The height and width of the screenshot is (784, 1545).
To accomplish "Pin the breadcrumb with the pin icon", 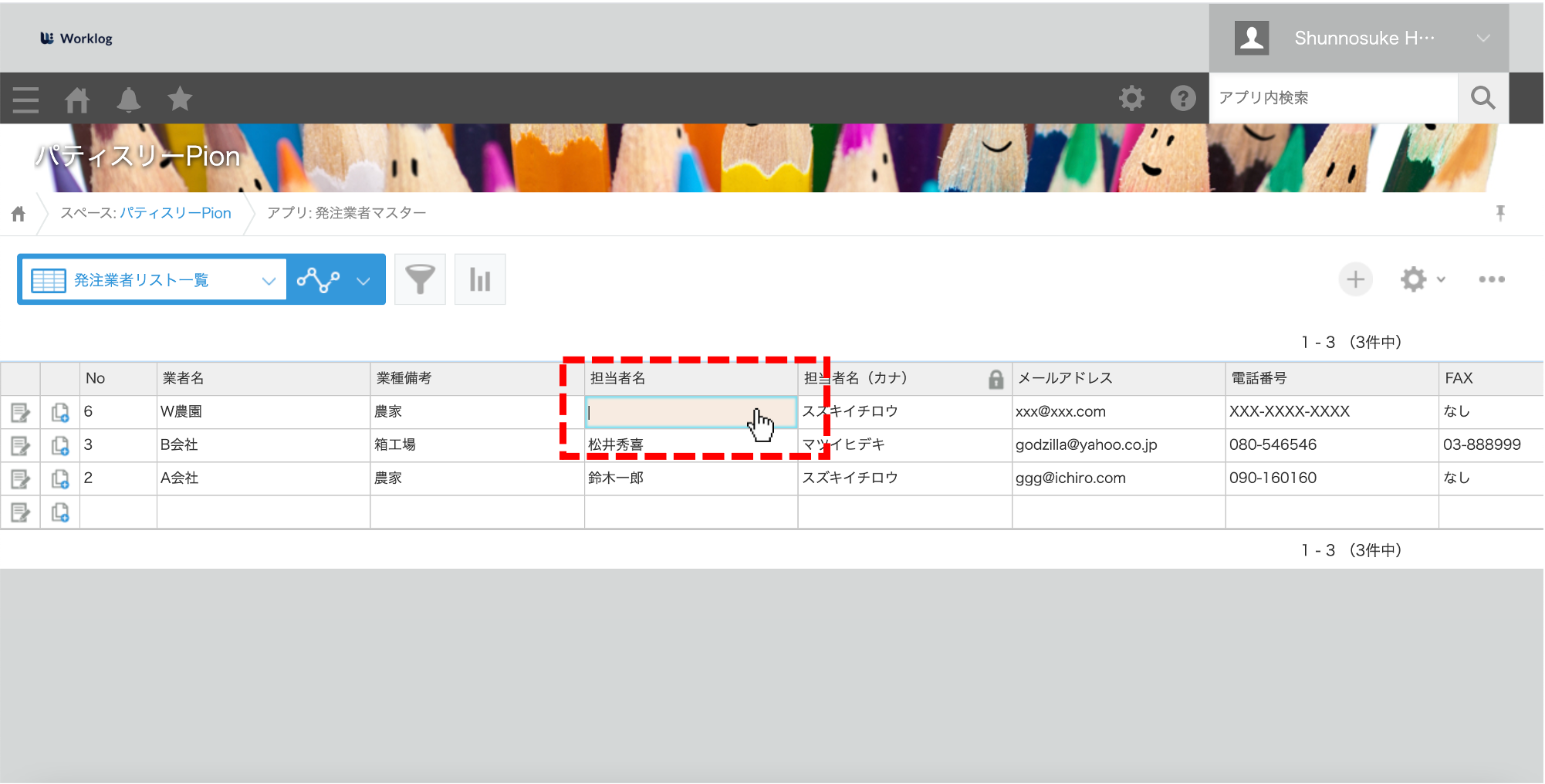I will [1500, 213].
